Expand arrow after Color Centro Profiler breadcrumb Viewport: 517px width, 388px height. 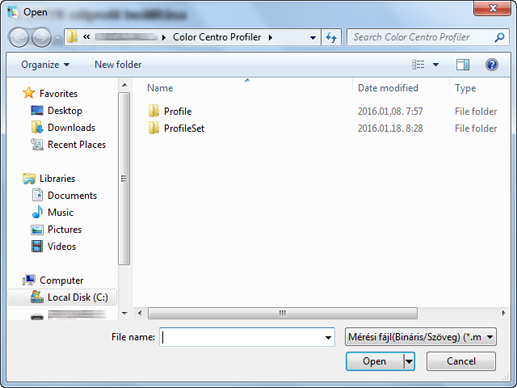tap(270, 37)
